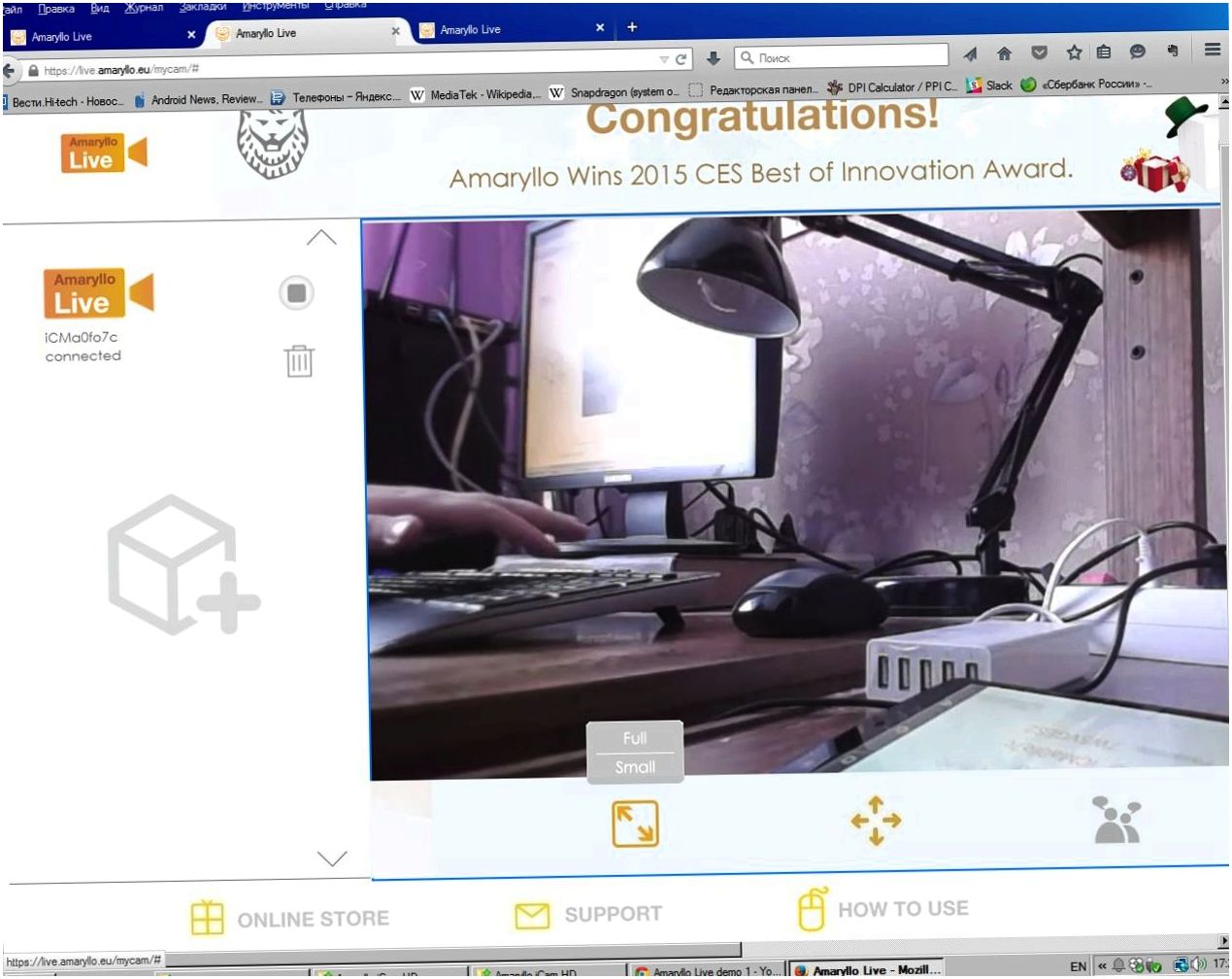Open the Slack bookmark
The width and height of the screenshot is (1232, 979).
[989, 85]
